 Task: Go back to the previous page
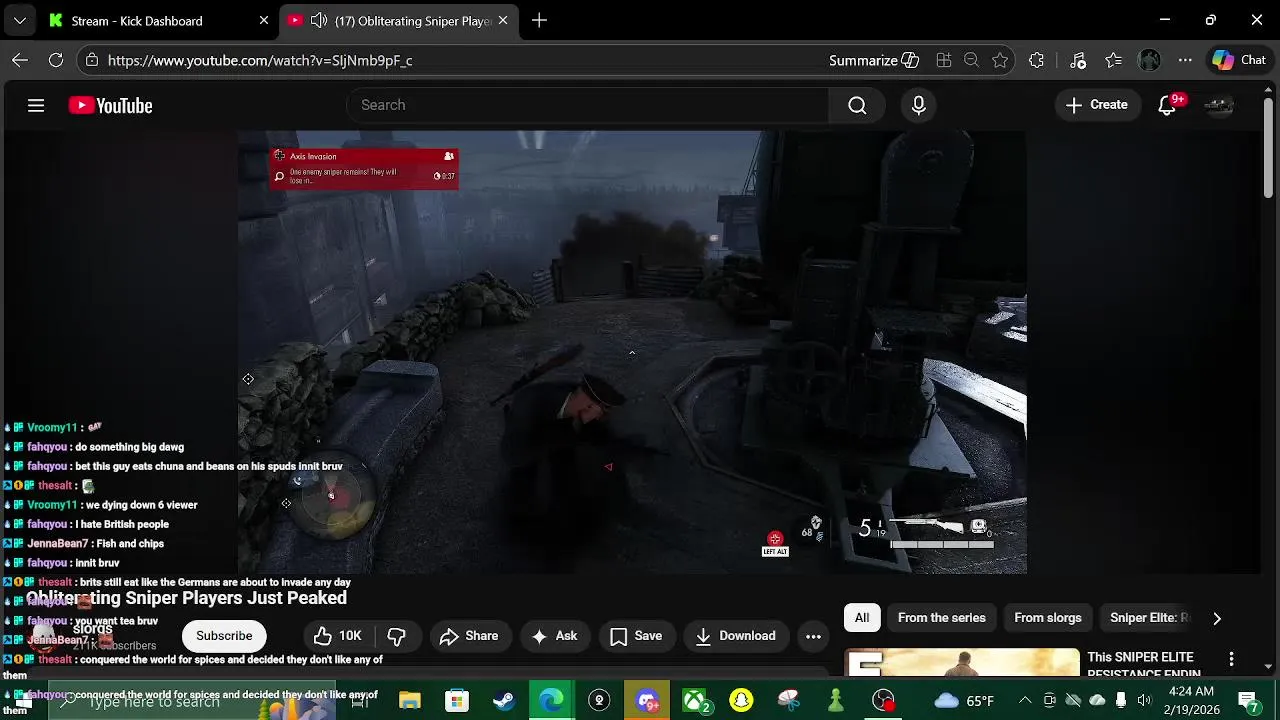pos(20,60)
